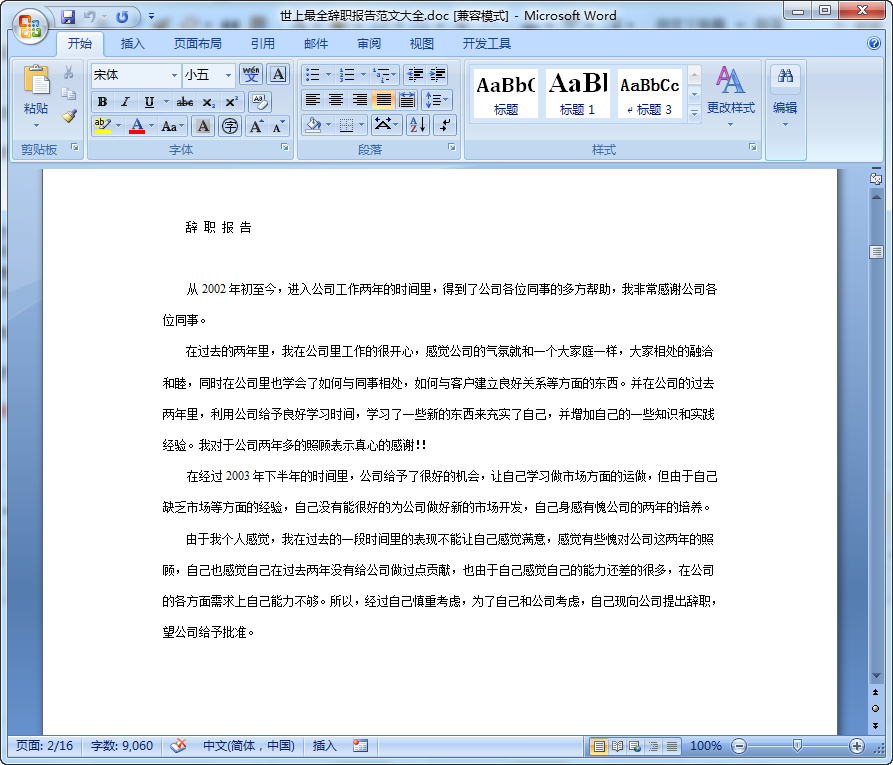This screenshot has height=765, width=893.
Task: Open font size dropdown 小五
Action: click(x=228, y=75)
